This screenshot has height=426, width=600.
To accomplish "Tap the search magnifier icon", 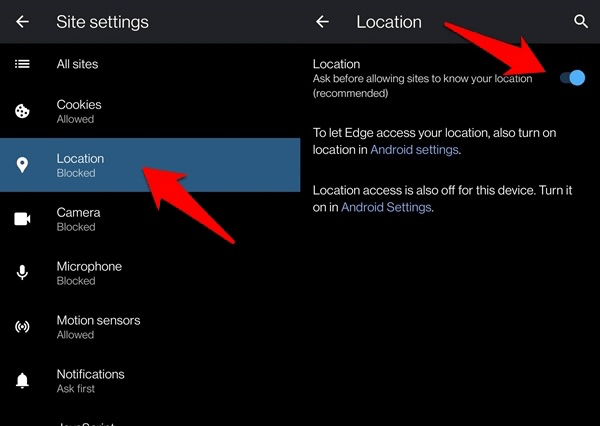I will coord(581,21).
